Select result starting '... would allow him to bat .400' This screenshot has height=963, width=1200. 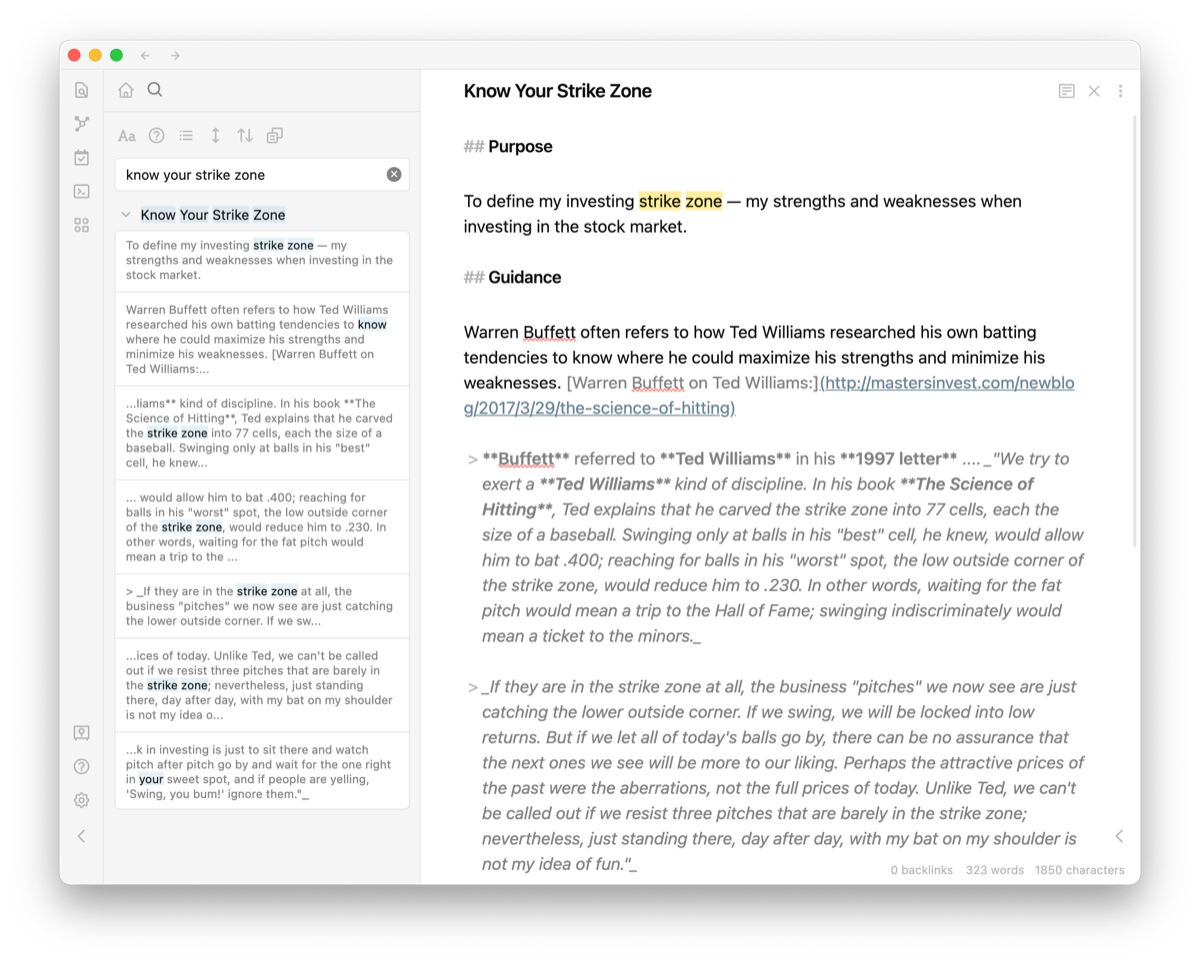click(262, 527)
